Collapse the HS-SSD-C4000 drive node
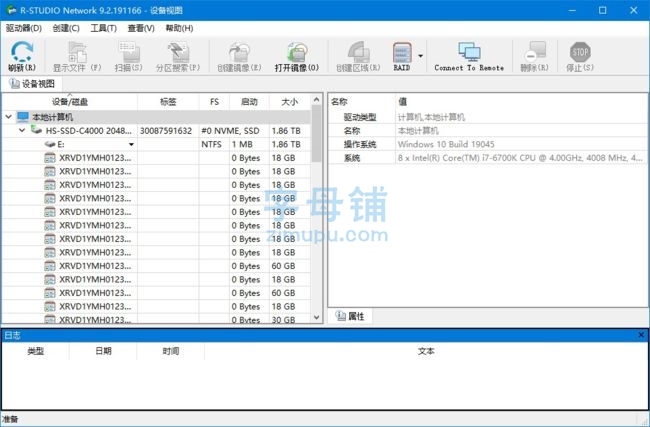Screen dimensions: 650x427 point(22,131)
